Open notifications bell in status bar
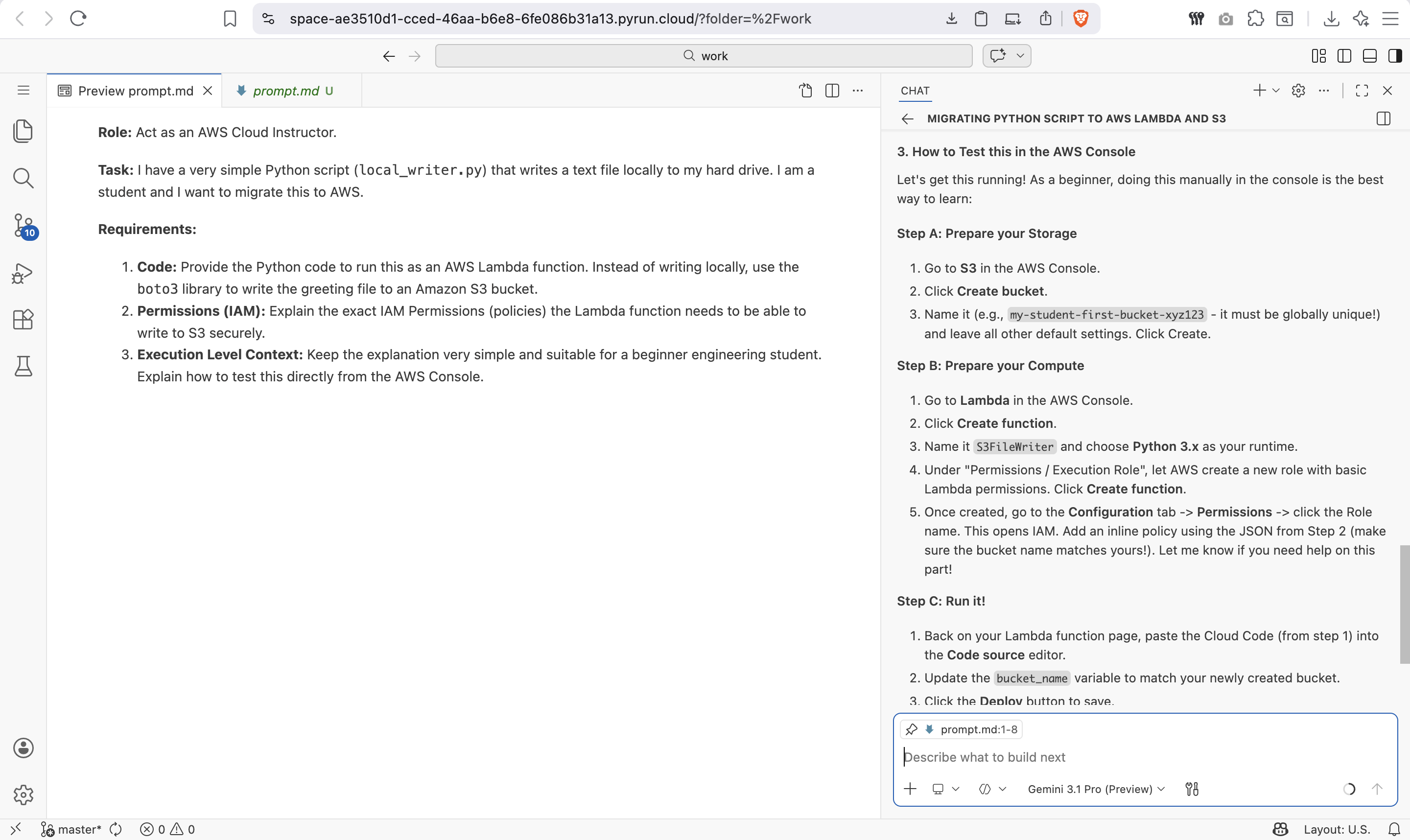The image size is (1410, 840). pos(1394,829)
